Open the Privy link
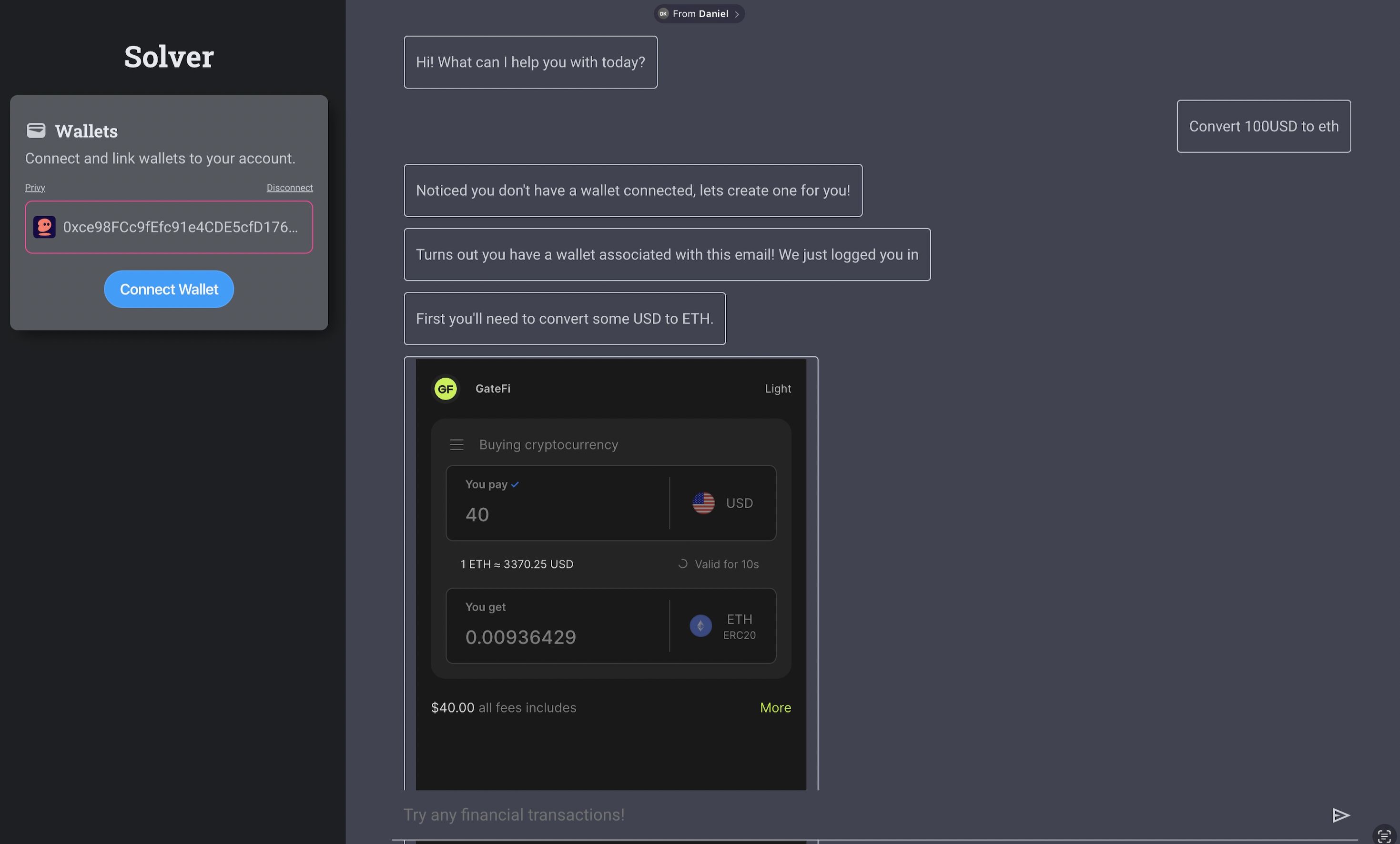Image resolution: width=1400 pixels, height=844 pixels. click(35, 188)
